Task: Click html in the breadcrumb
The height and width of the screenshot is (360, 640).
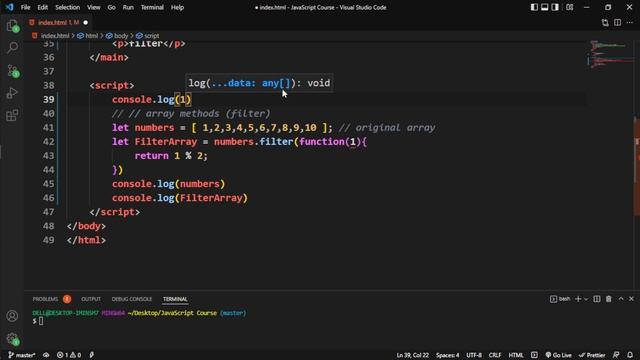Action: pos(91,36)
